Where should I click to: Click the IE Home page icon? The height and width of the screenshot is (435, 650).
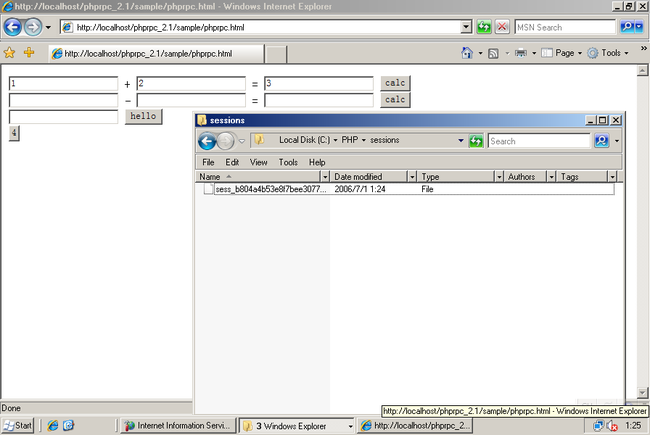point(467,53)
